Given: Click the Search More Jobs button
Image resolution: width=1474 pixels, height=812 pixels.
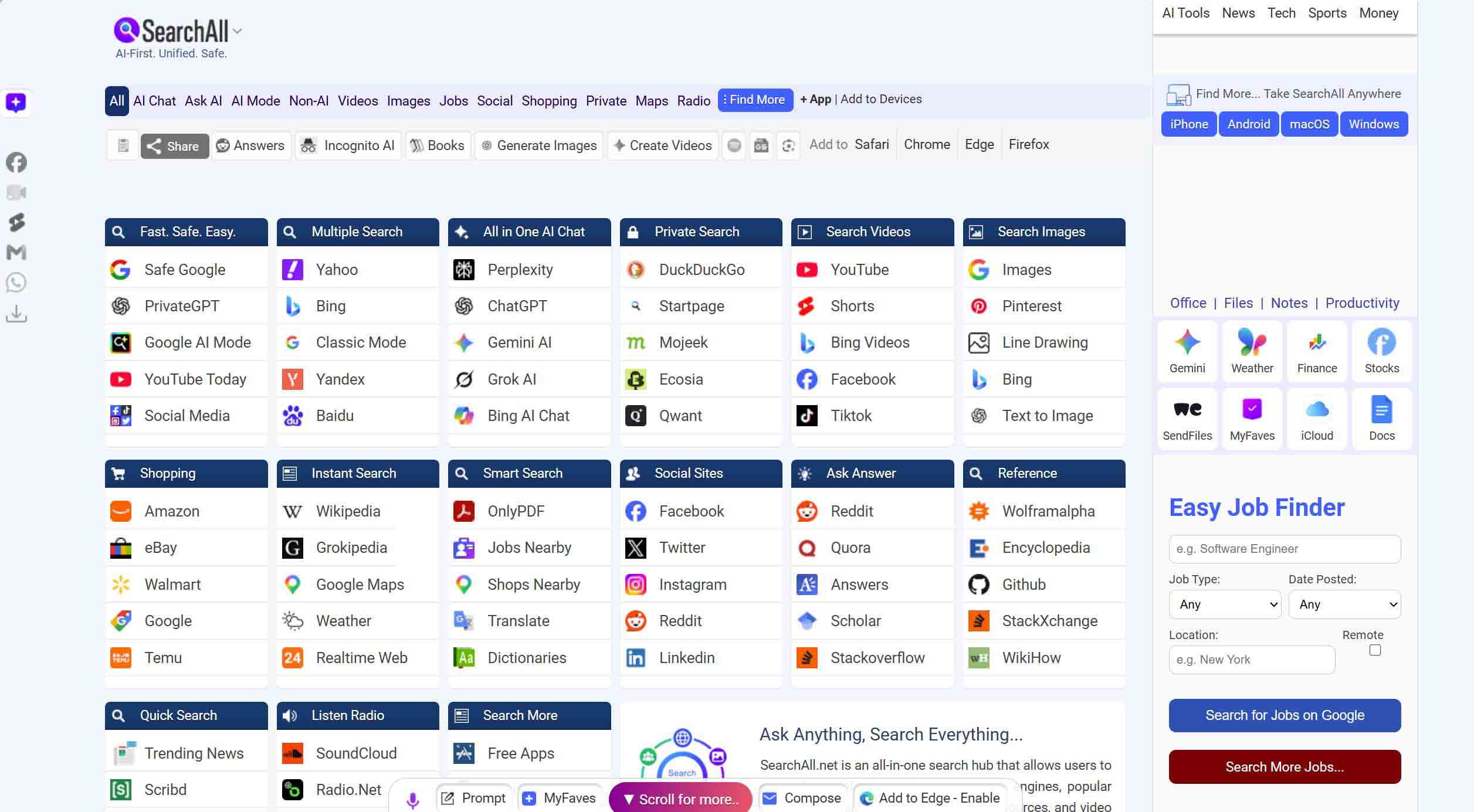Looking at the screenshot, I should click(1285, 767).
